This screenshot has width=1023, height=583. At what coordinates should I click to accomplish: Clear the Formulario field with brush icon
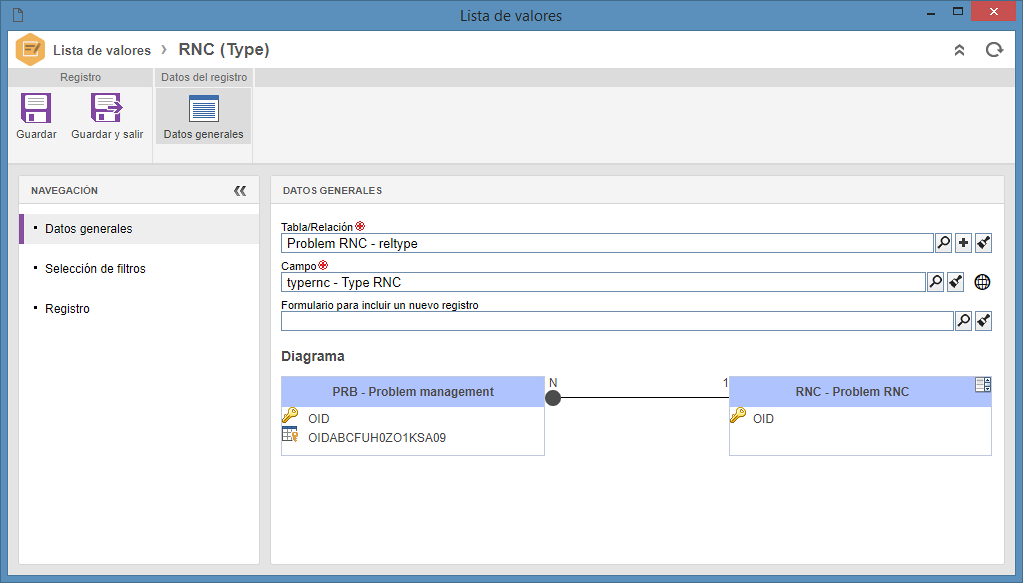click(x=984, y=321)
